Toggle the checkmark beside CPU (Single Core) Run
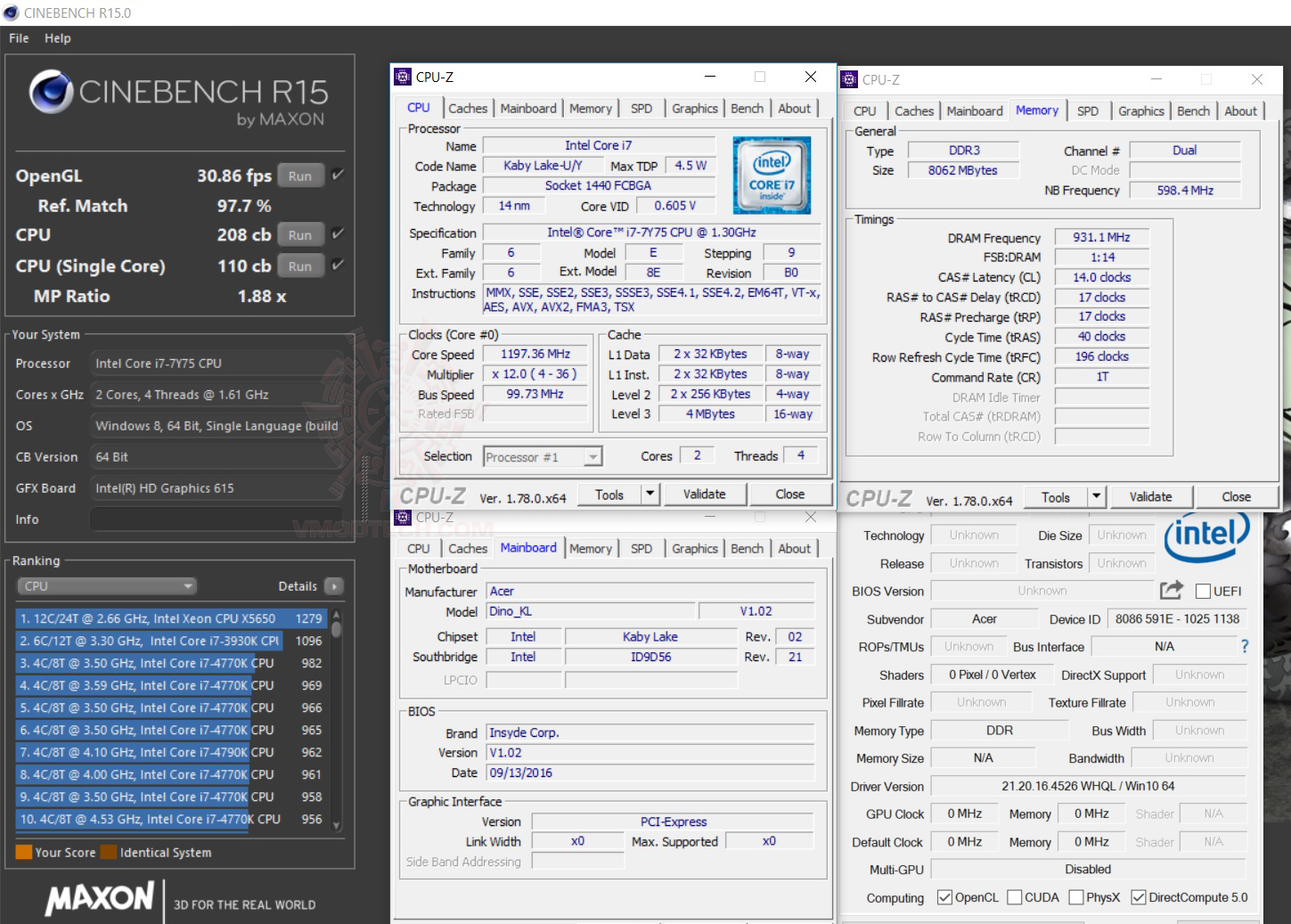This screenshot has width=1291, height=924. [338, 266]
